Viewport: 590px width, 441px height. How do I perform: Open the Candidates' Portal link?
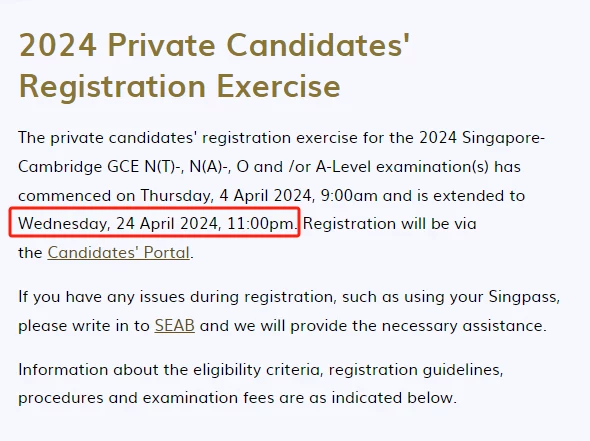pyautogui.click(x=119, y=252)
